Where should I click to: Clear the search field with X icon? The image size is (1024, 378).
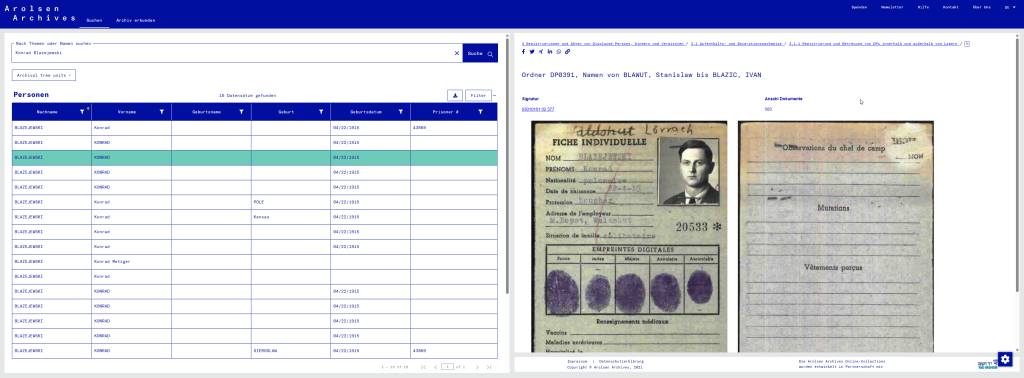click(x=456, y=54)
